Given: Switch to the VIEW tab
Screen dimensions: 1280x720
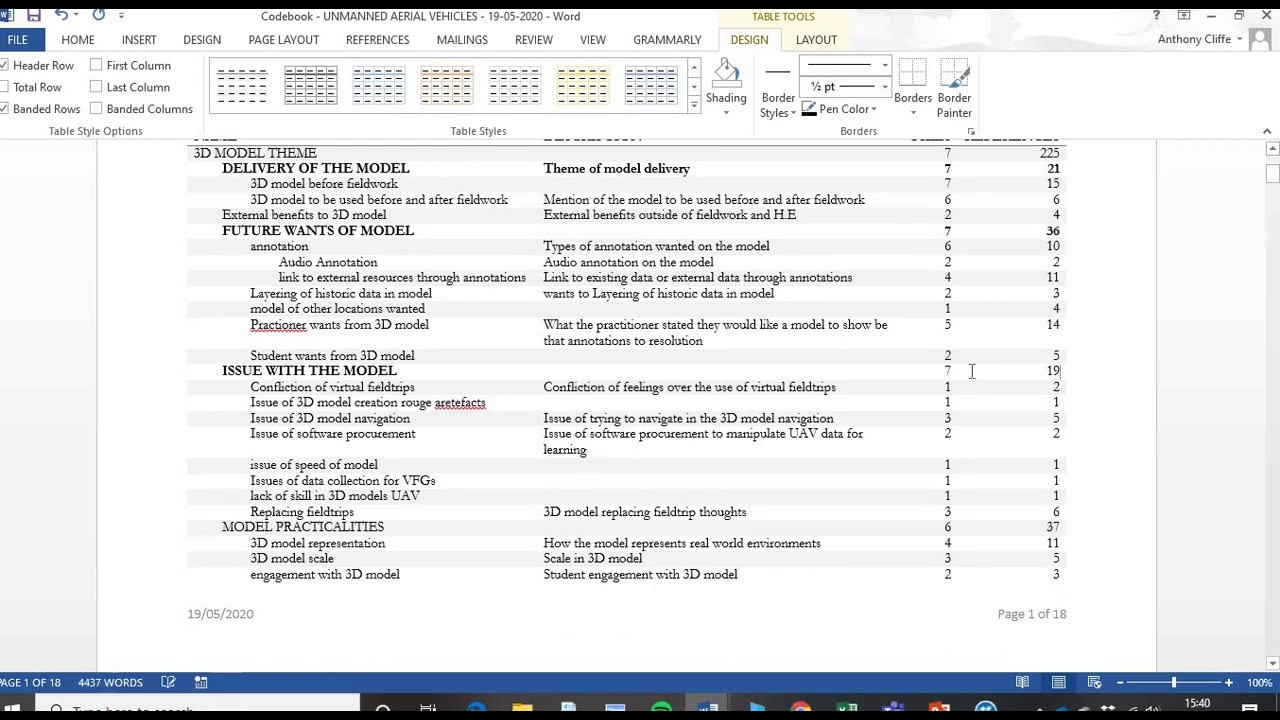Looking at the screenshot, I should (593, 40).
